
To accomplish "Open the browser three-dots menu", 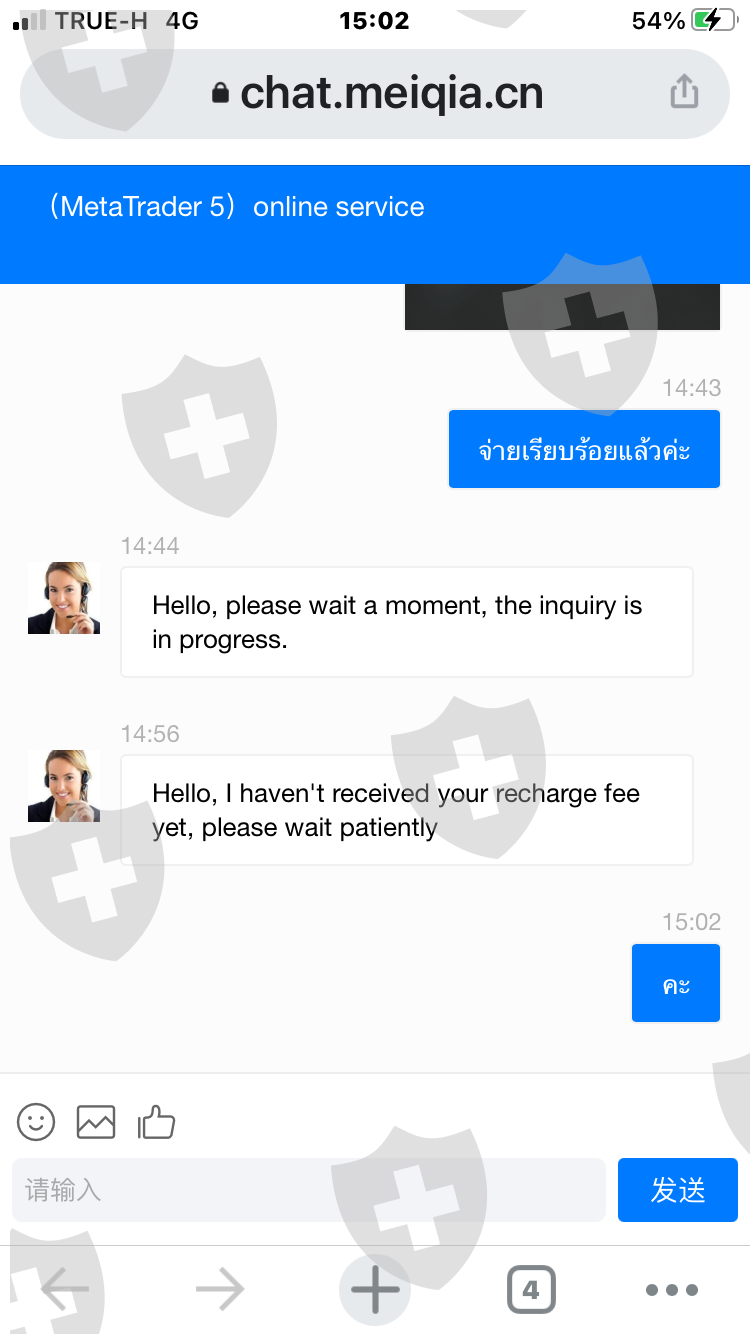I will pyautogui.click(x=672, y=1290).
